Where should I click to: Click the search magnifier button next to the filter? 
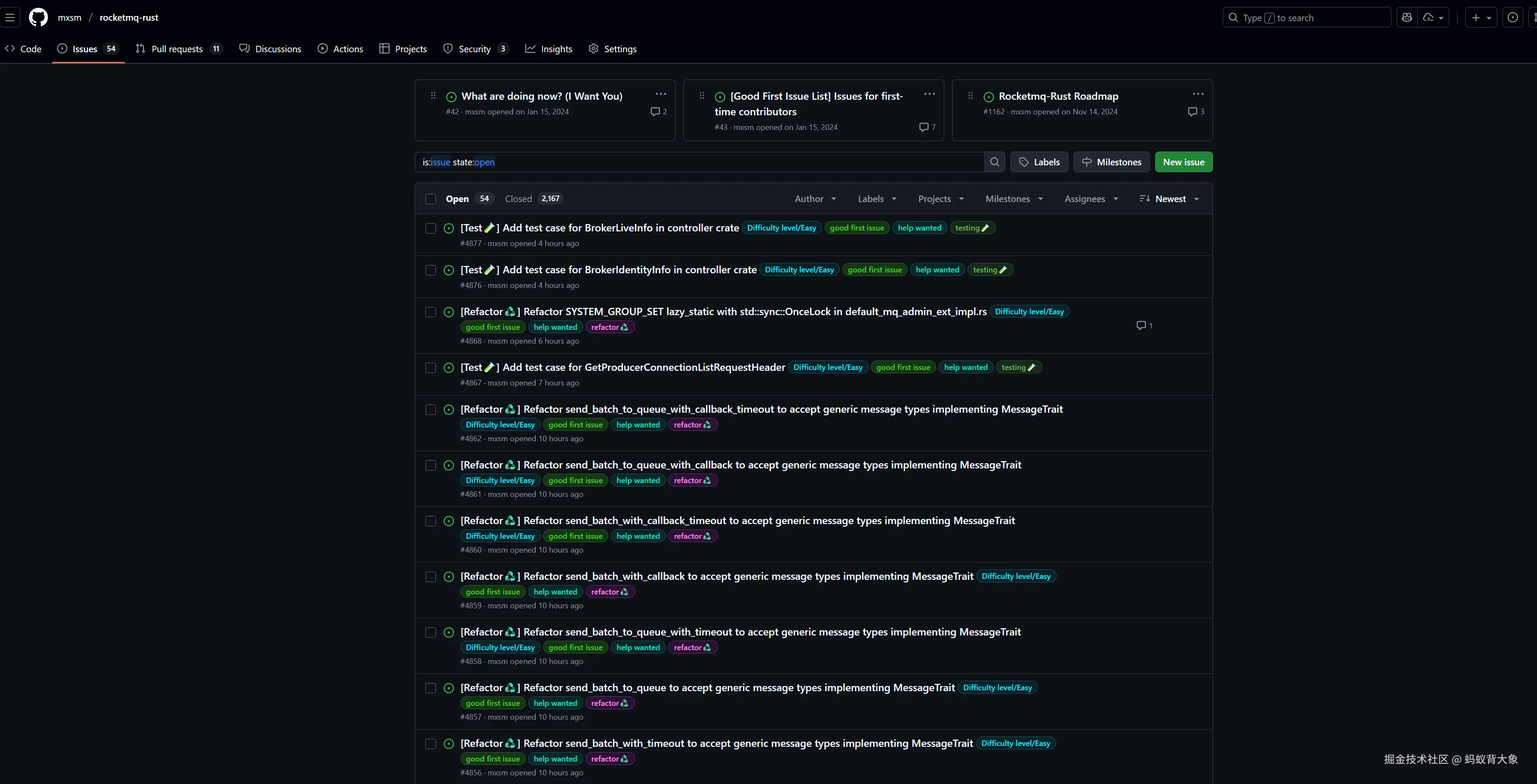pyautogui.click(x=994, y=162)
